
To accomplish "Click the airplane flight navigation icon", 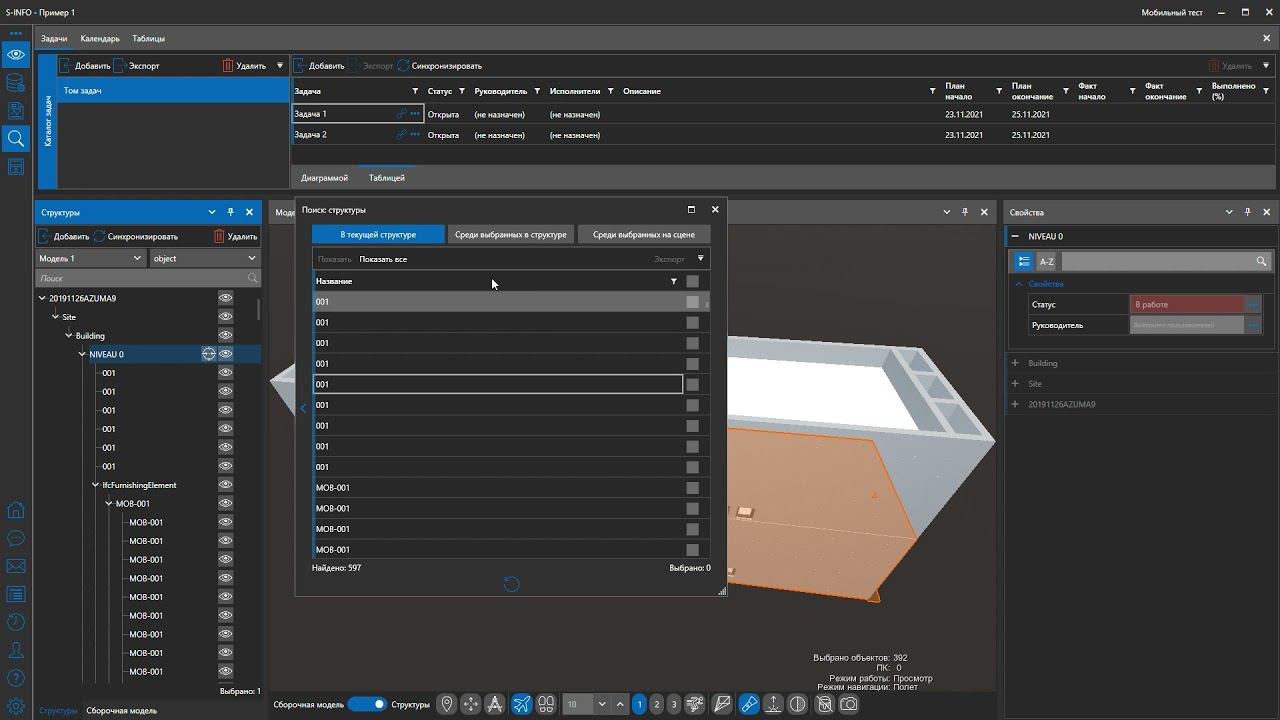I will coord(521,704).
